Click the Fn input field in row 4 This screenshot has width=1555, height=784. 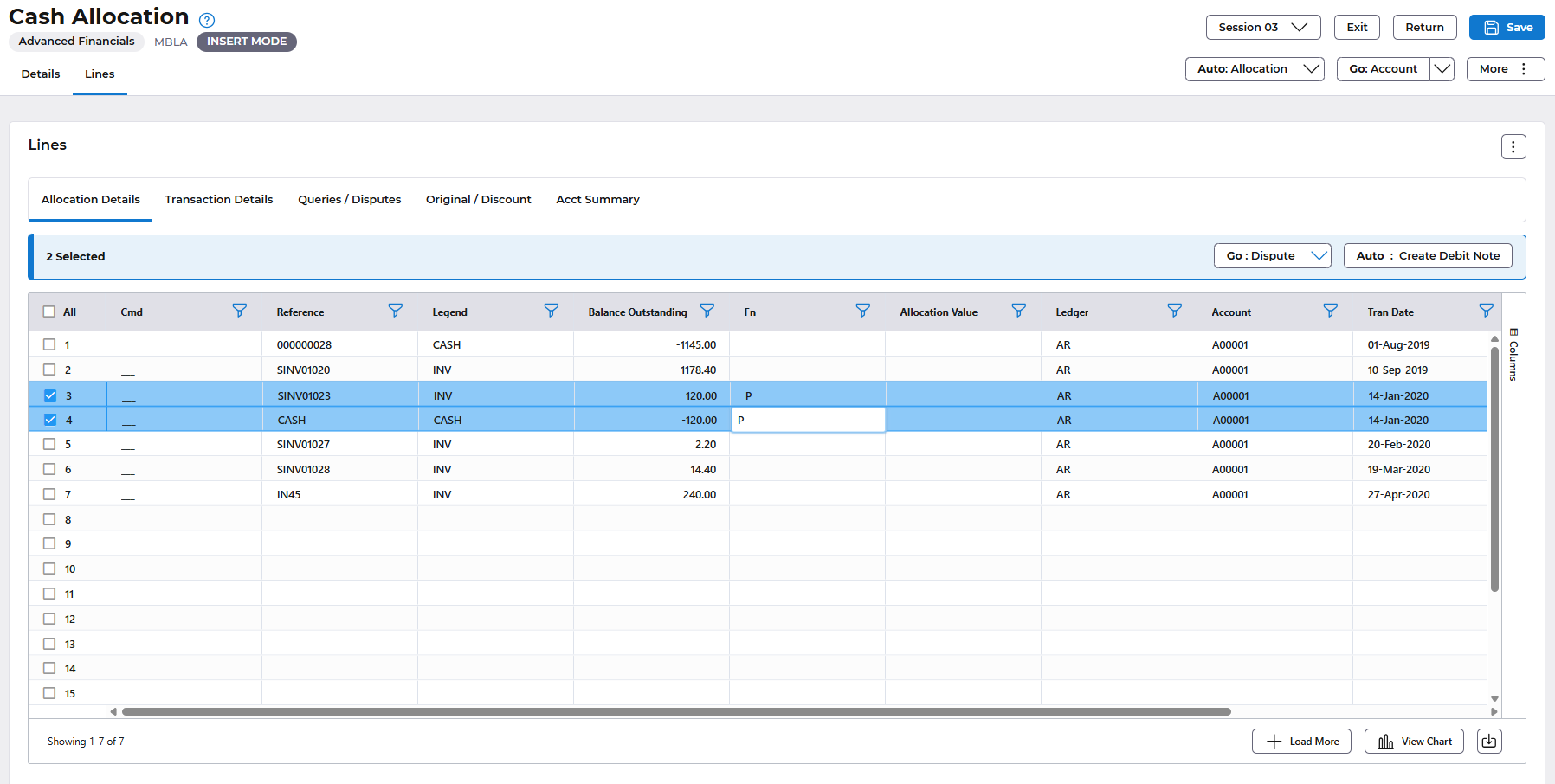click(808, 421)
